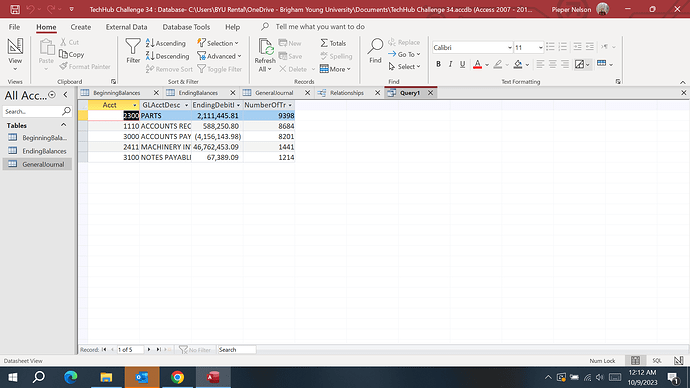Click the bullets list icon
Image resolution: width=690 pixels, height=388 pixels.
click(550, 47)
